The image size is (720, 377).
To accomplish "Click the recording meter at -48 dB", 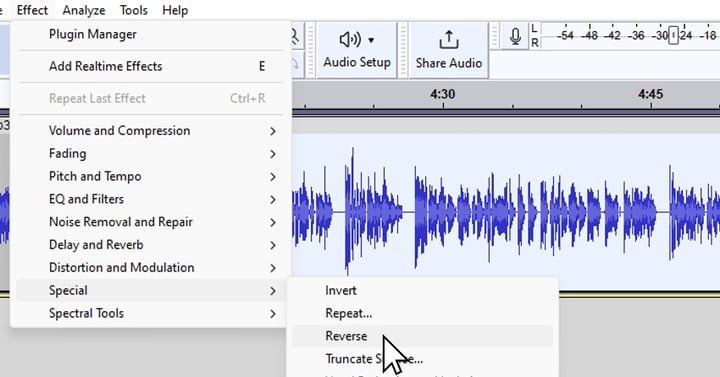I will click(x=589, y=35).
